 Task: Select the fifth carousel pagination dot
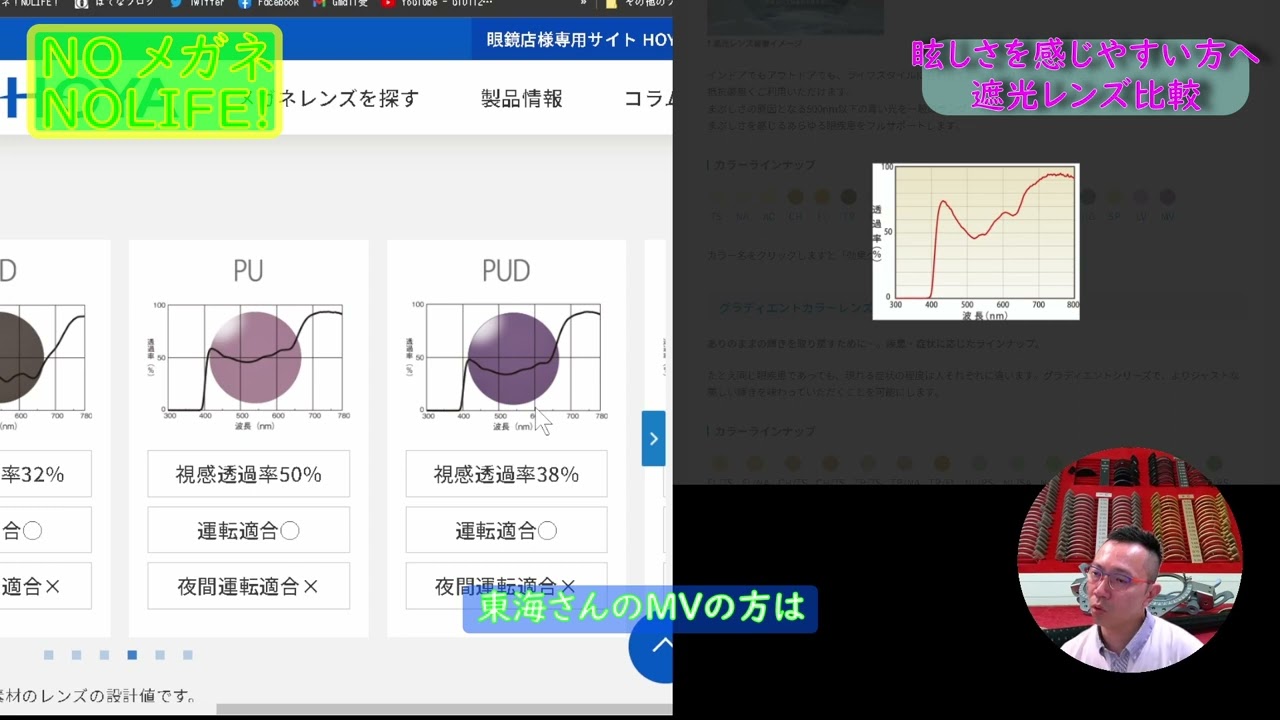pos(160,655)
